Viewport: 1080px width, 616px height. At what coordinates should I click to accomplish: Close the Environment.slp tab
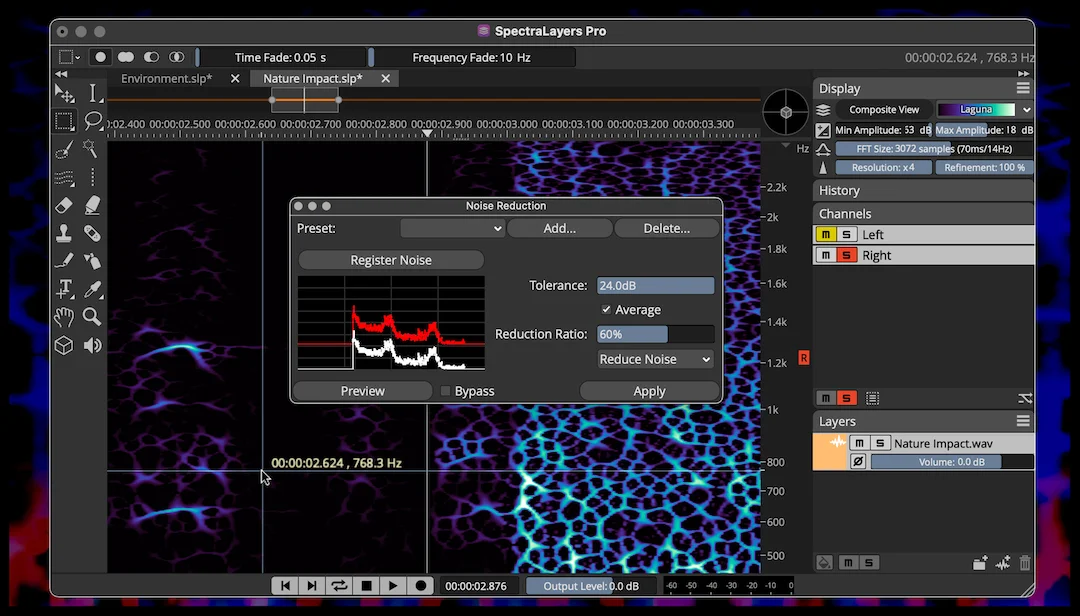coord(235,79)
